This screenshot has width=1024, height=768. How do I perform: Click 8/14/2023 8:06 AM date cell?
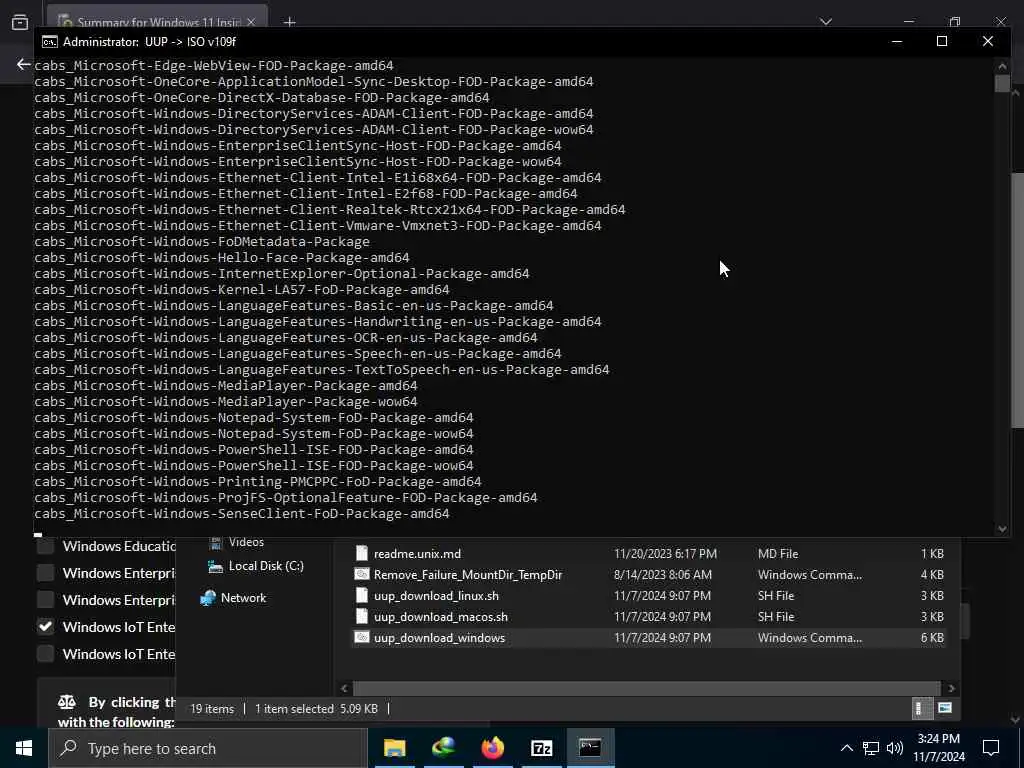663,575
